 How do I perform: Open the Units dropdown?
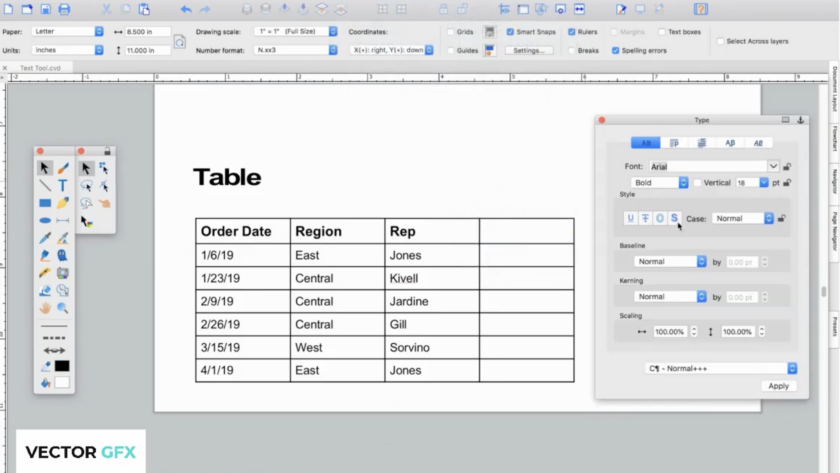[68, 50]
